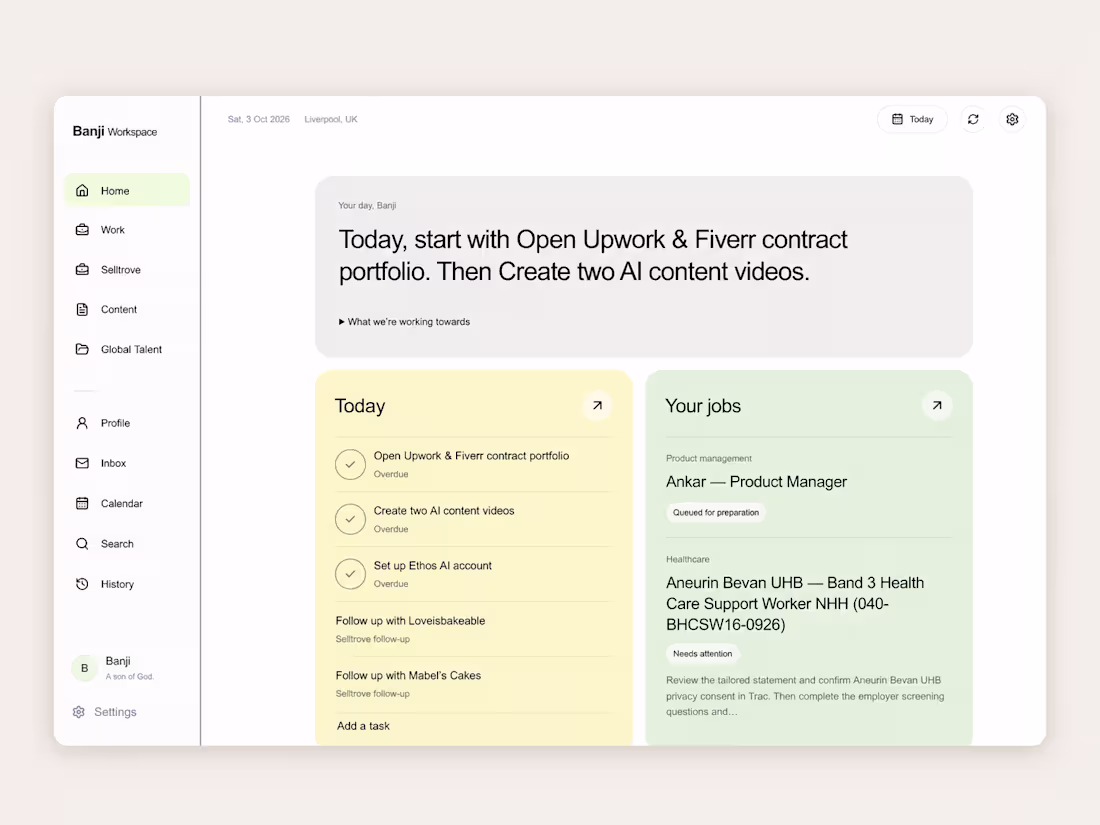Open Follow up with Loveisbakeable task

pyautogui.click(x=410, y=621)
